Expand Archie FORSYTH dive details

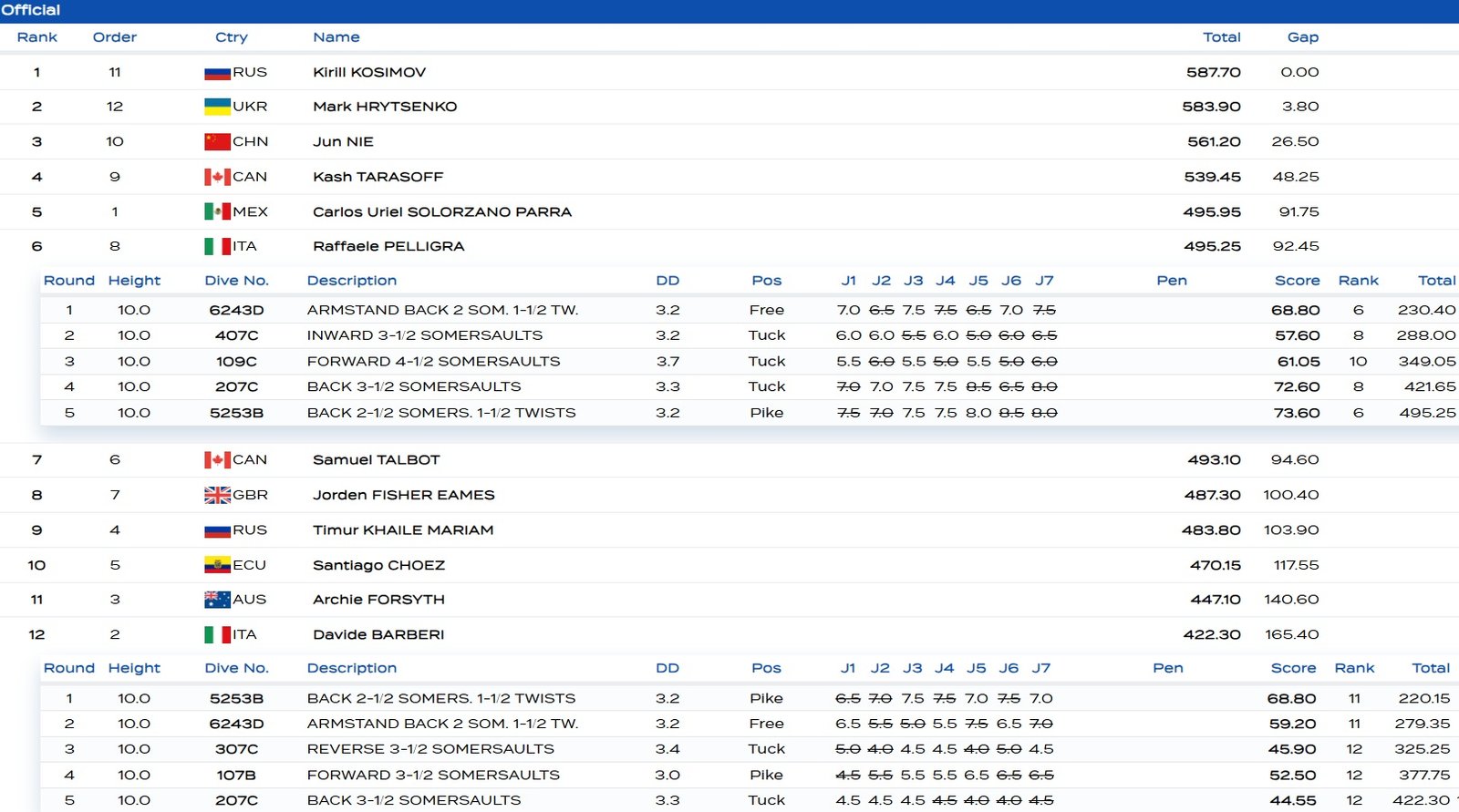pos(729,600)
